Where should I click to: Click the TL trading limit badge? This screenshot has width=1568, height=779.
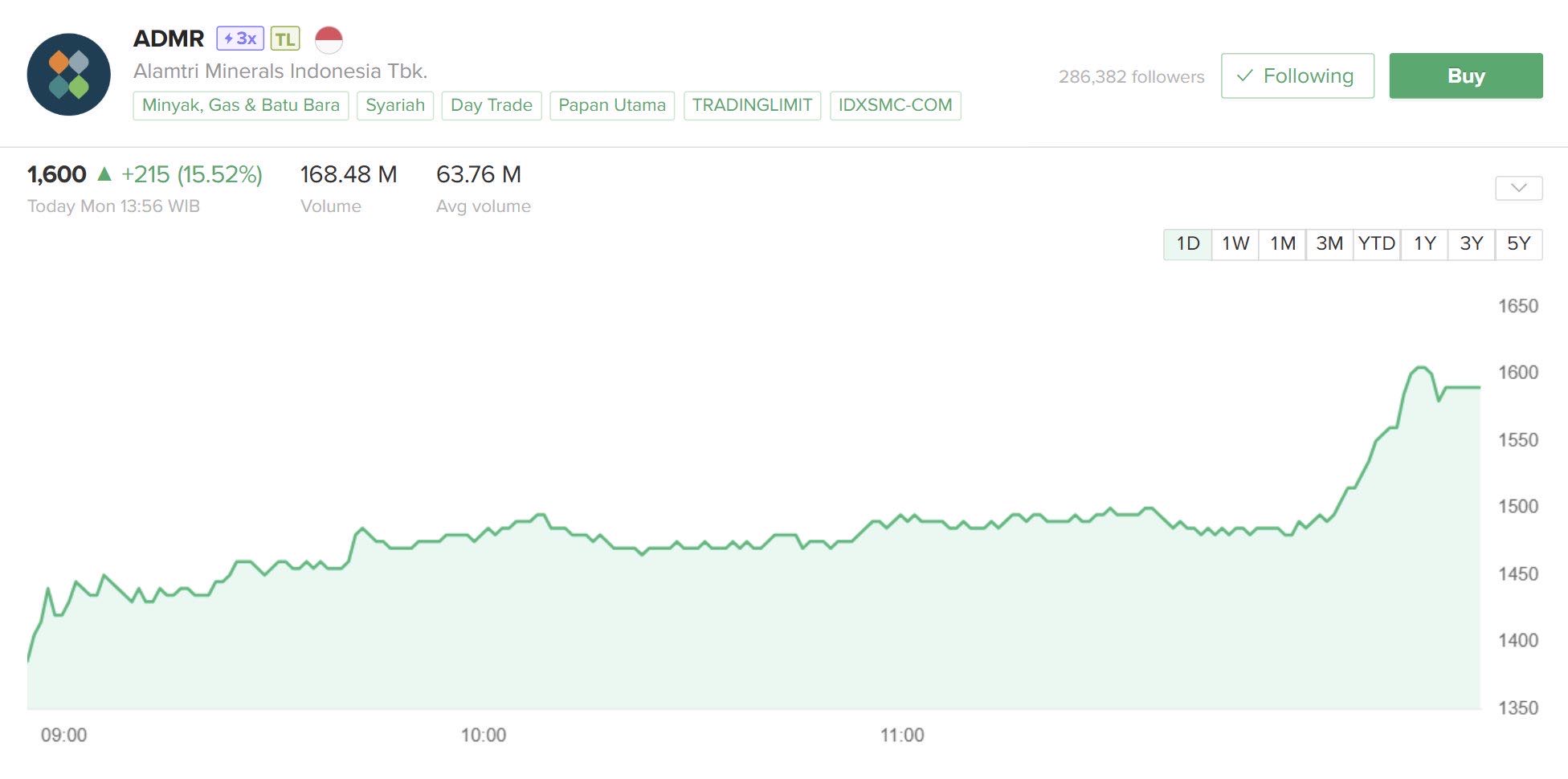tap(285, 39)
